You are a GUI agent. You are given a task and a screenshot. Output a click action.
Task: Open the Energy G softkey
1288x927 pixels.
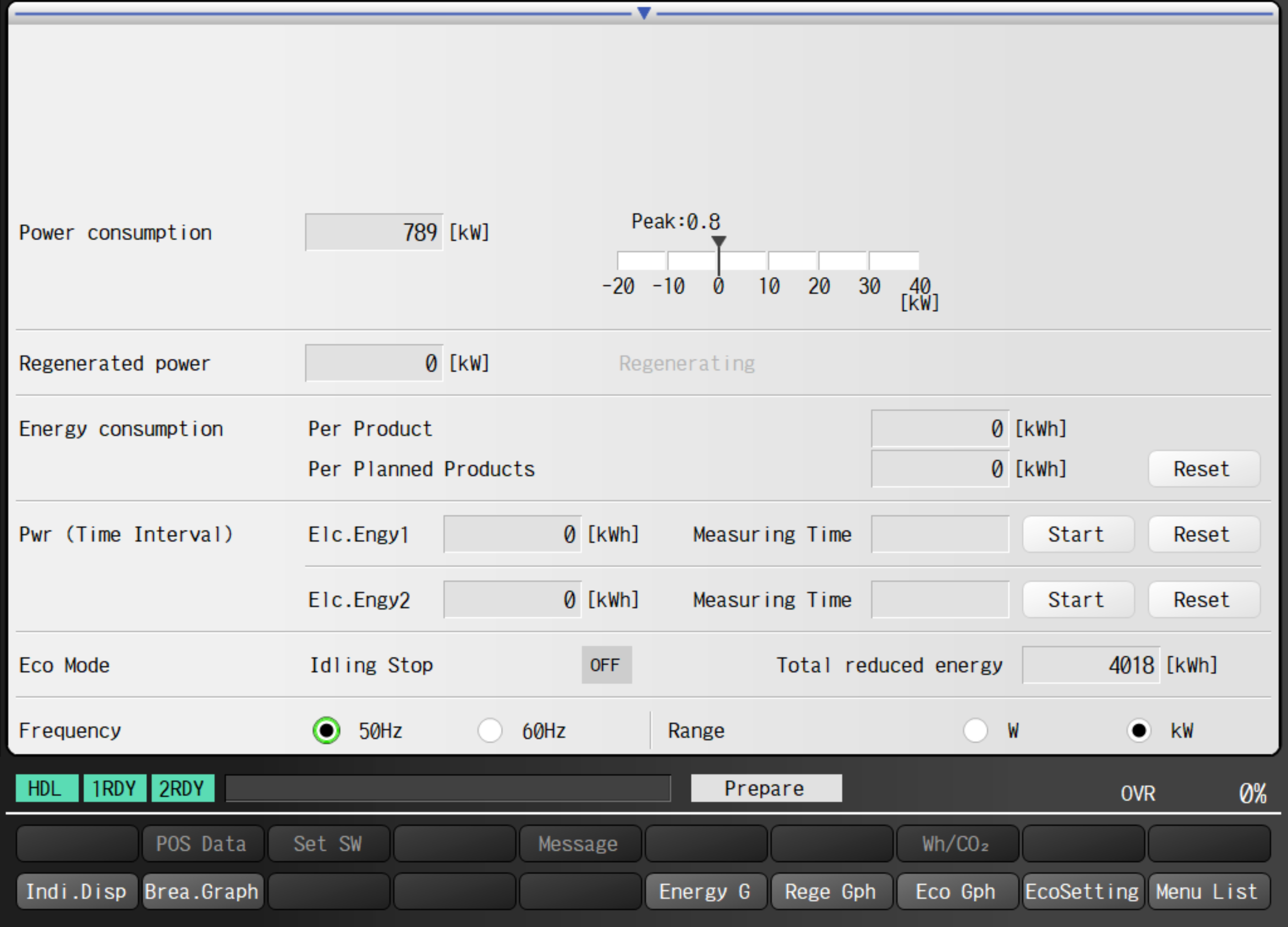tap(705, 891)
